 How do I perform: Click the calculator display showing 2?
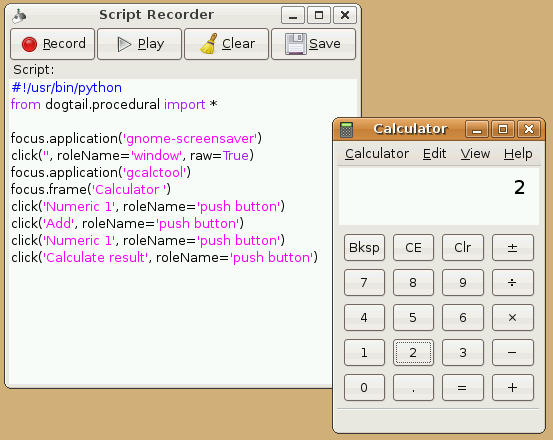pyautogui.click(x=439, y=196)
